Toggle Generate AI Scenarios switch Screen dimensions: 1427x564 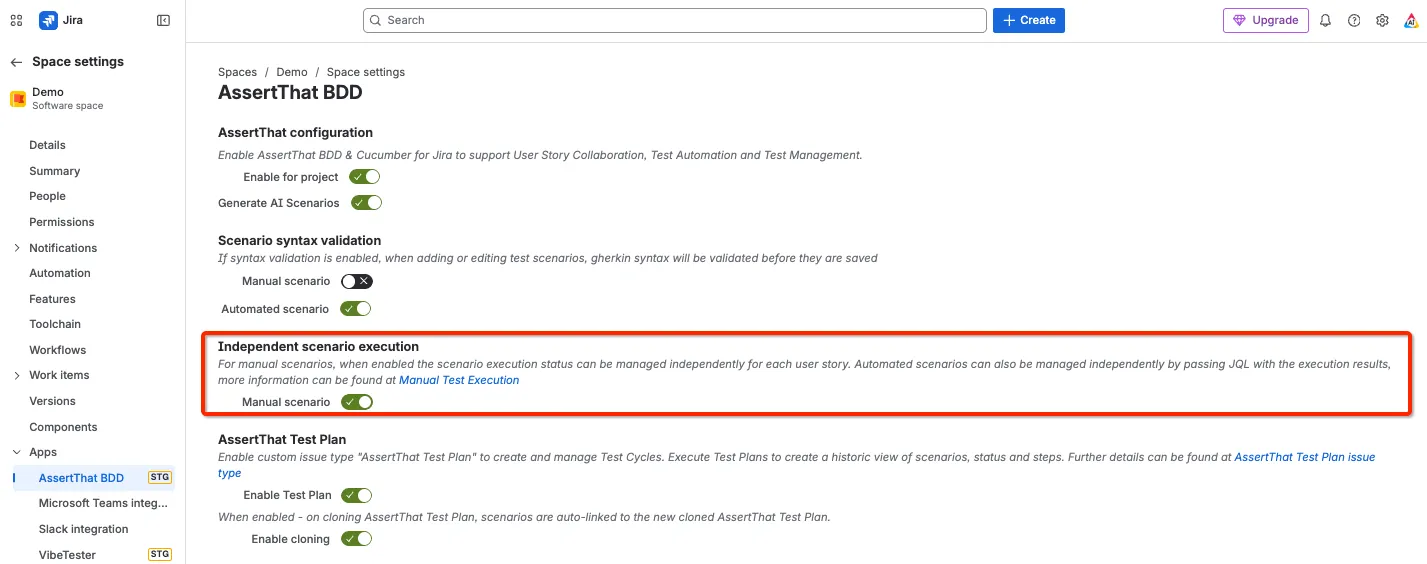367,203
